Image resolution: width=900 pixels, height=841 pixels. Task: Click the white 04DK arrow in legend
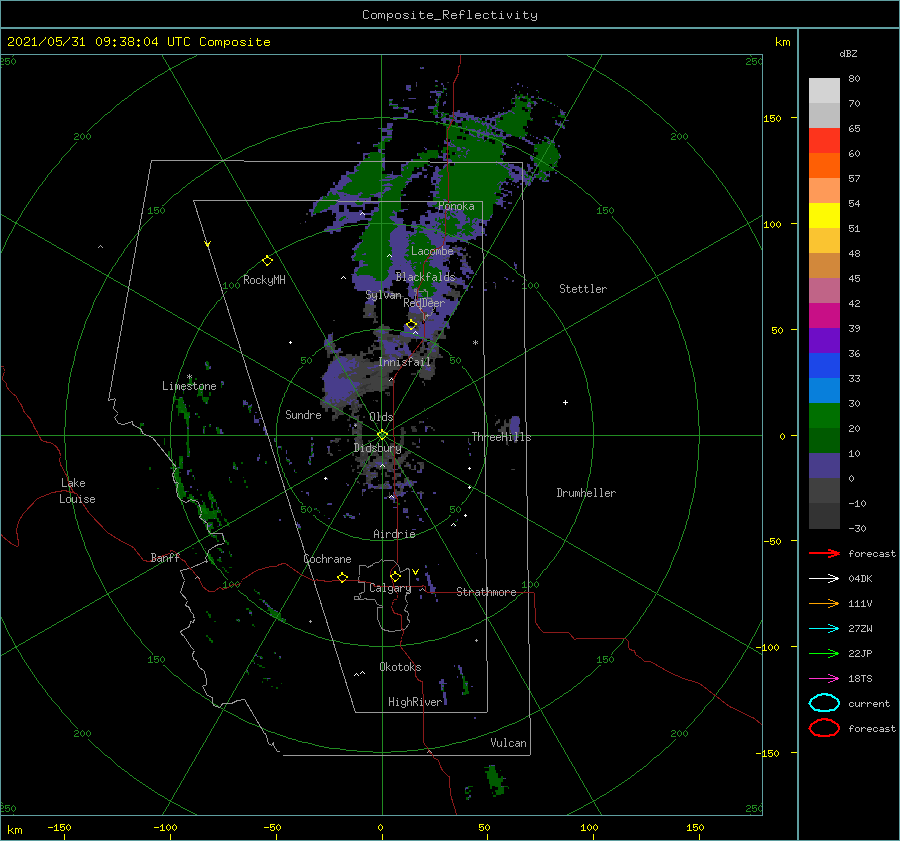click(824, 578)
